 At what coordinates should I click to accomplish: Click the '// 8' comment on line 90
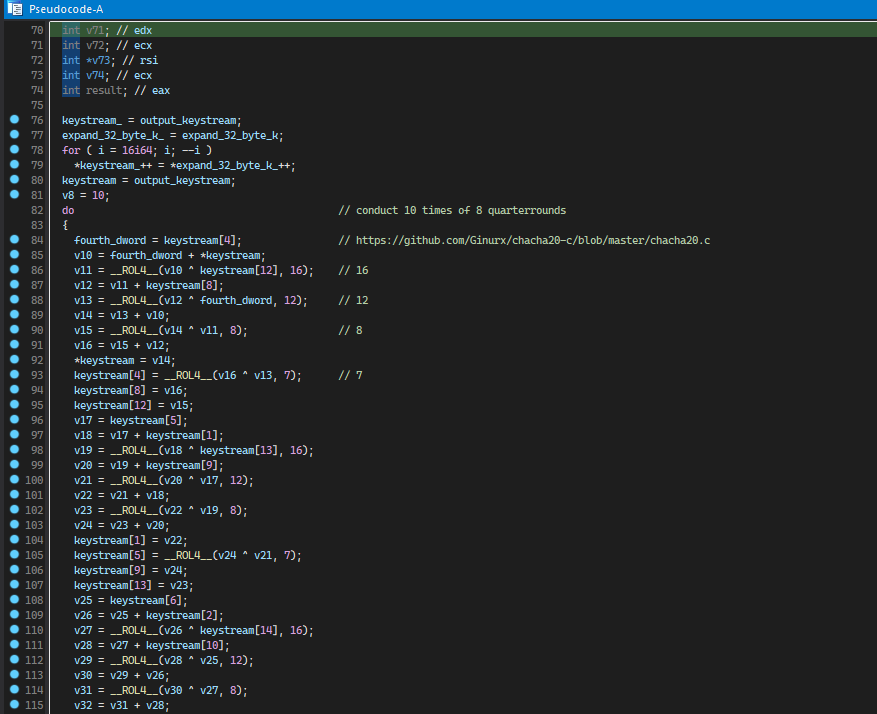pyautogui.click(x=350, y=330)
